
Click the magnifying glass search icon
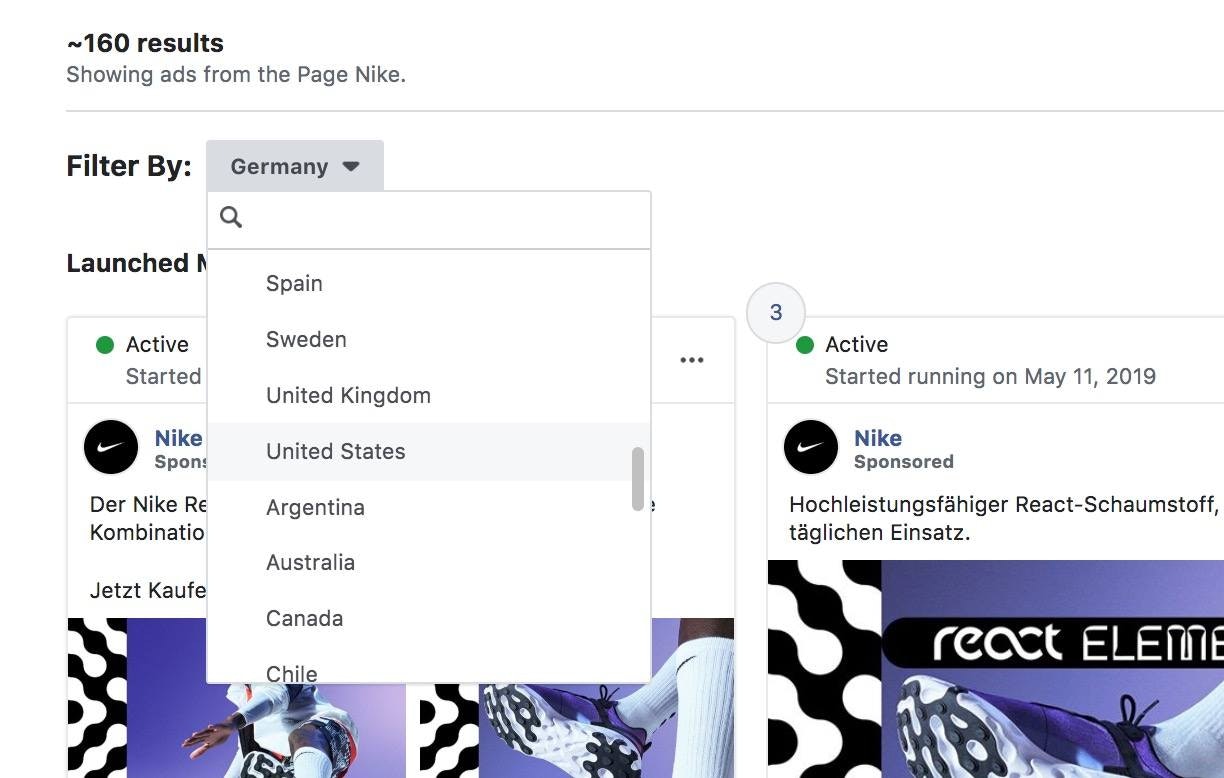[231, 217]
